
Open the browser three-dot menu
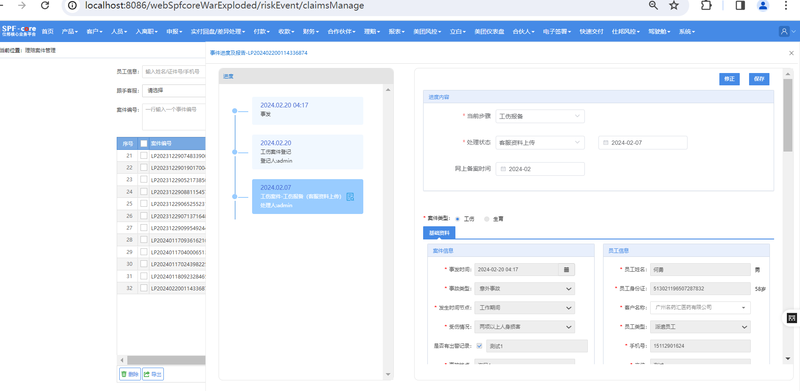click(785, 6)
